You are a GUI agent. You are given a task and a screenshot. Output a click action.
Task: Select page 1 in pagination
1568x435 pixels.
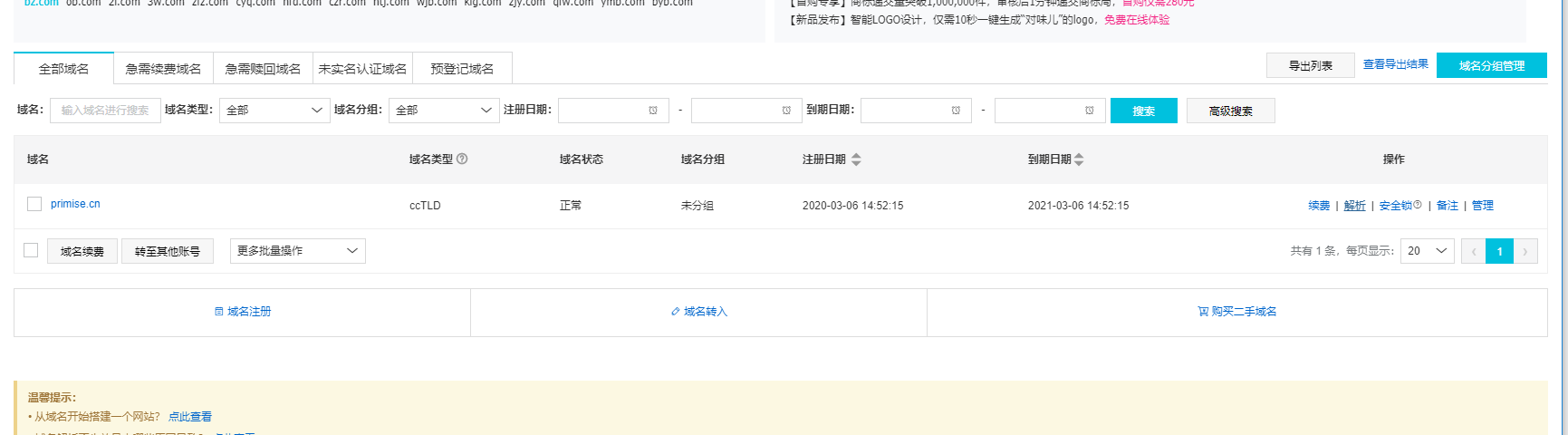pyautogui.click(x=1500, y=251)
